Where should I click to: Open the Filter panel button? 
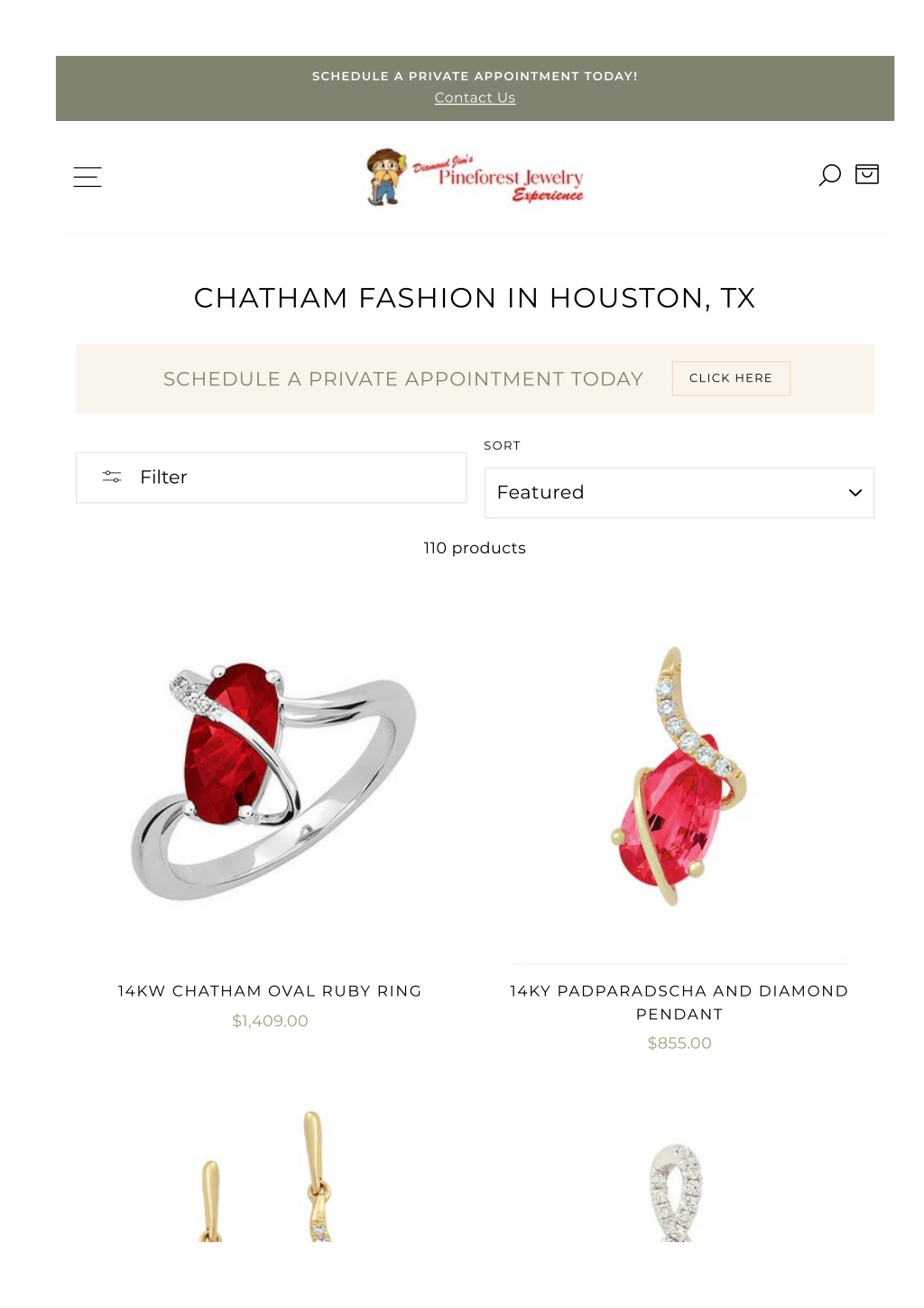[x=271, y=478]
